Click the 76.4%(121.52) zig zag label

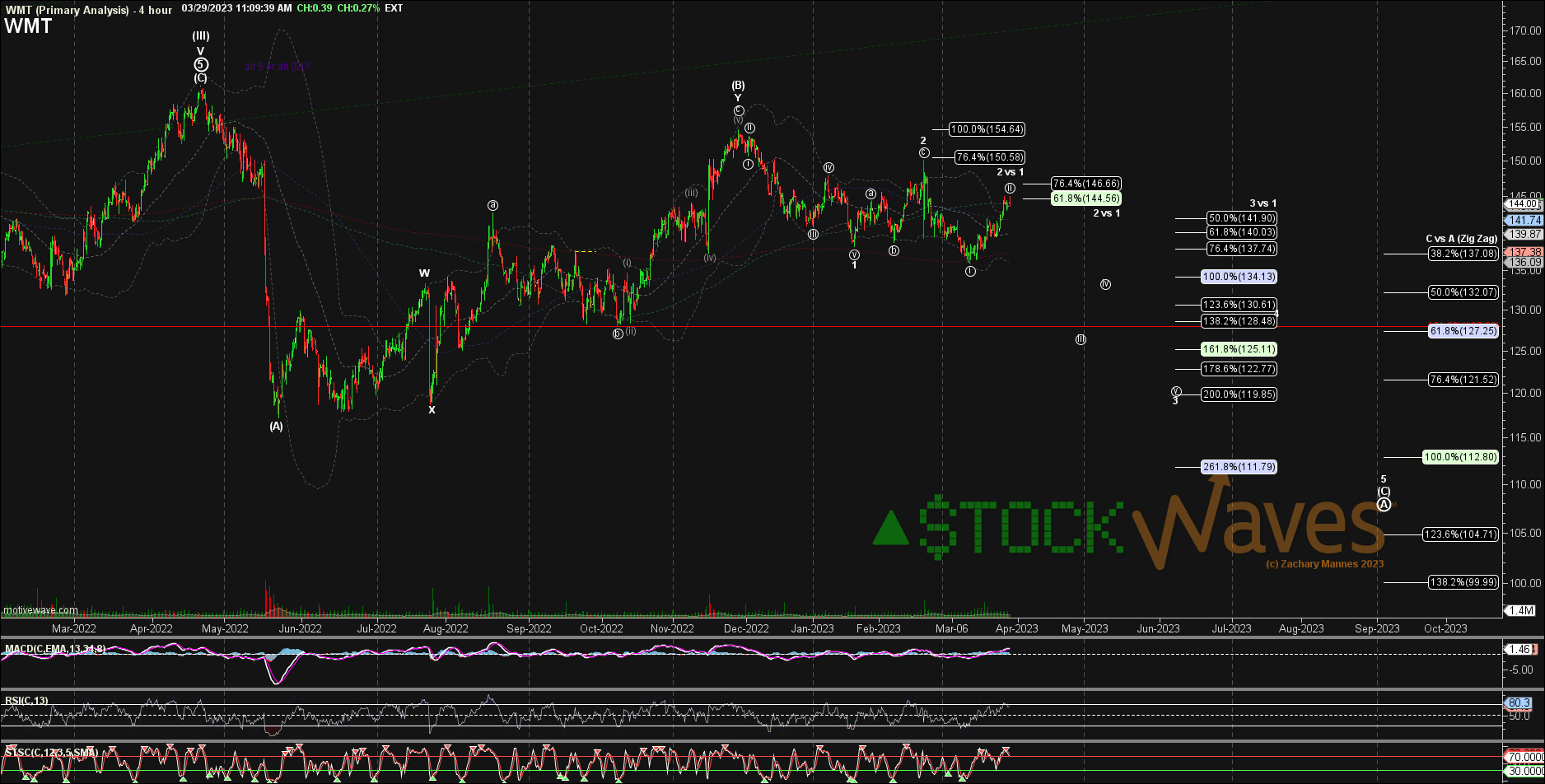pos(1463,380)
